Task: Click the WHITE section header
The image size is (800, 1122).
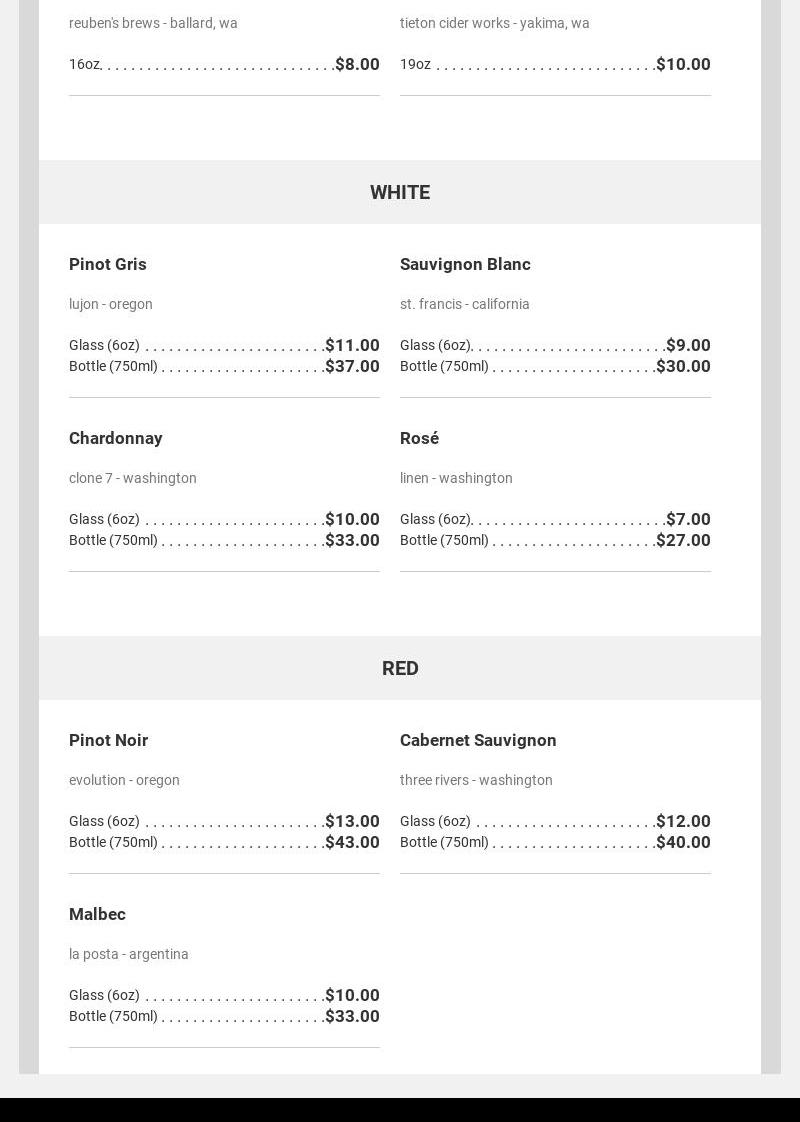Action: 400,192
